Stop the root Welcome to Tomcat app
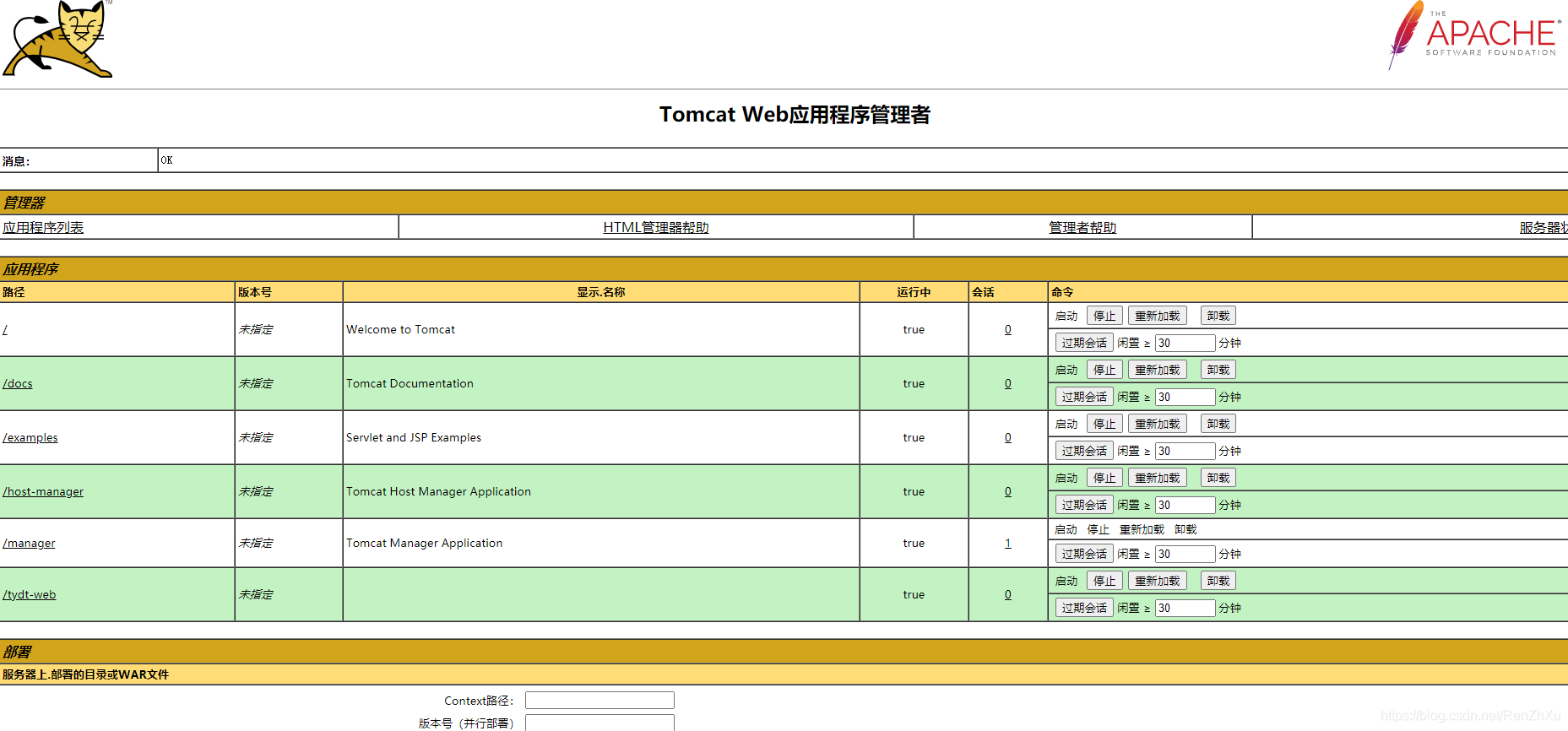 pyautogui.click(x=1104, y=316)
